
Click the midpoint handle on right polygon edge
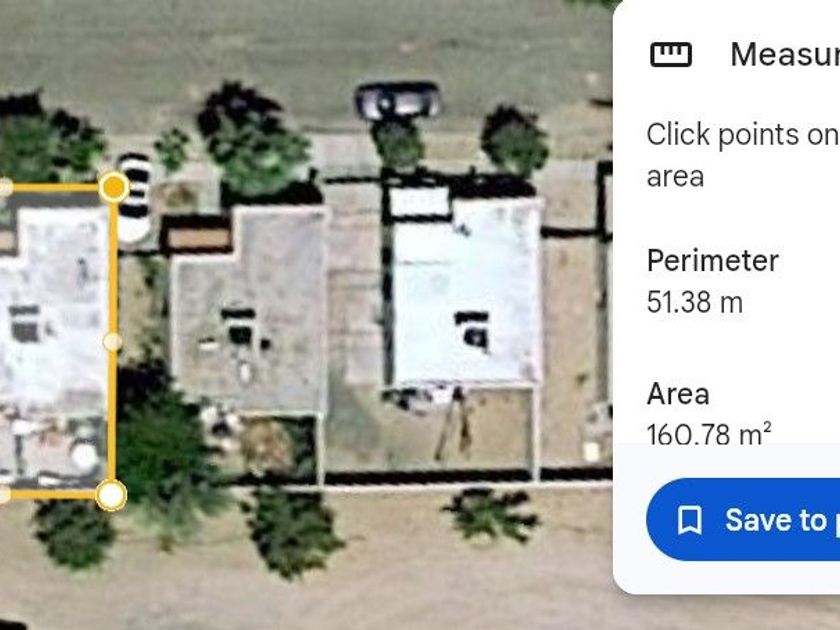point(112,341)
